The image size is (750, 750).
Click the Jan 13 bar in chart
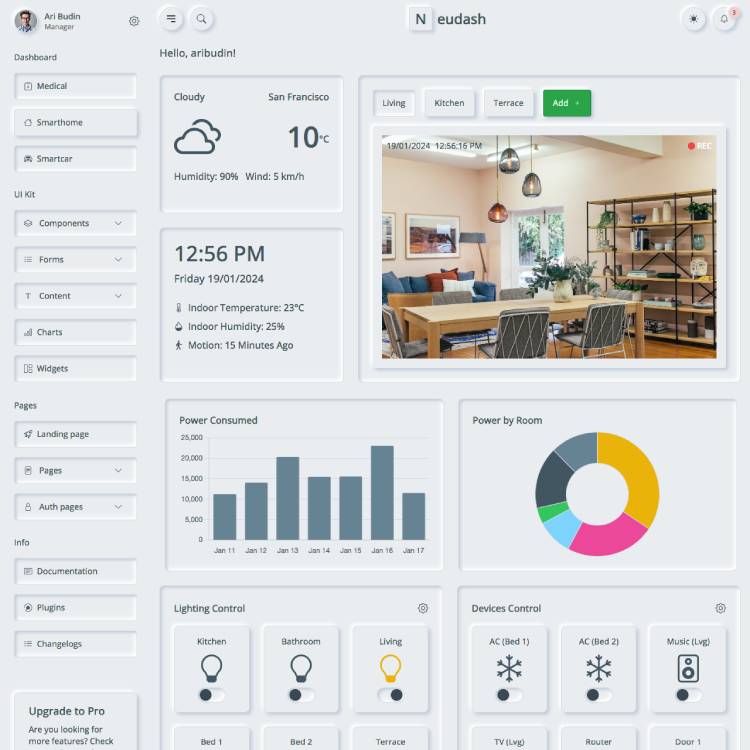click(x=287, y=498)
